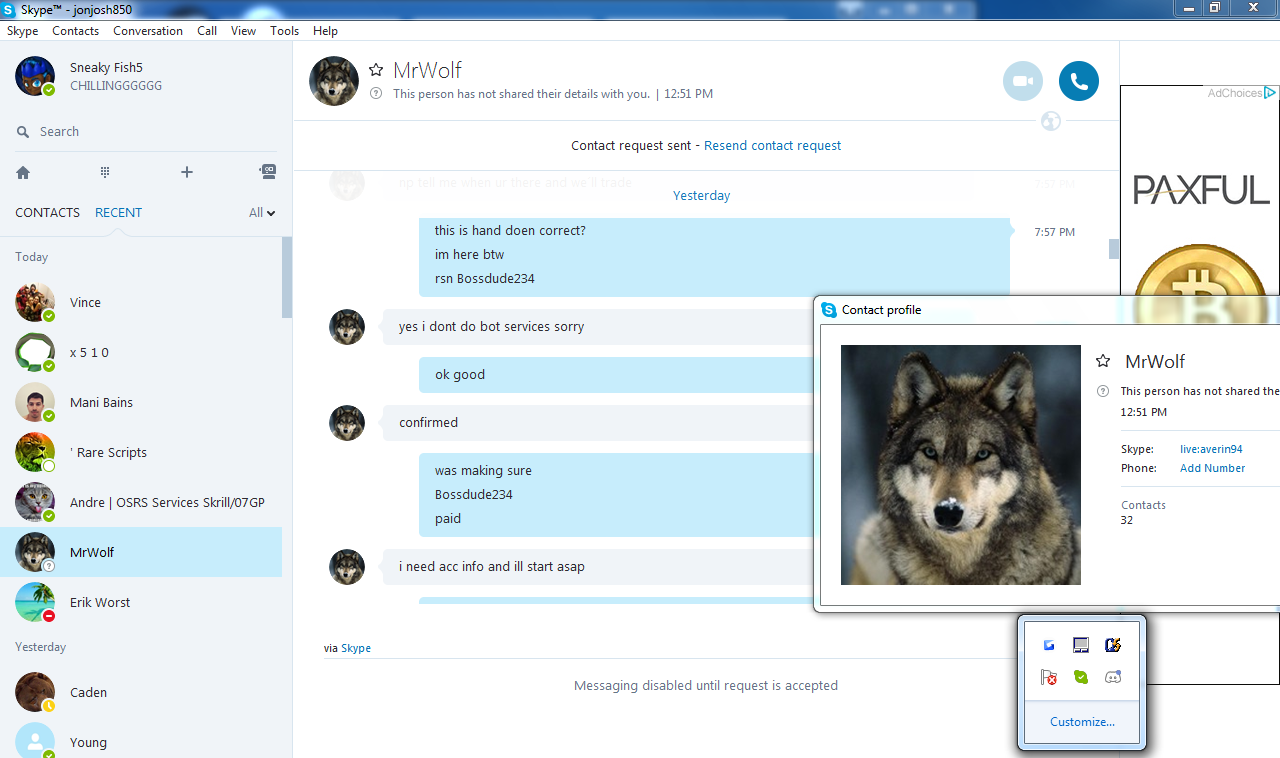The width and height of the screenshot is (1280, 758).
Task: Click MrWolf avatar in conversation header
Action: (334, 81)
